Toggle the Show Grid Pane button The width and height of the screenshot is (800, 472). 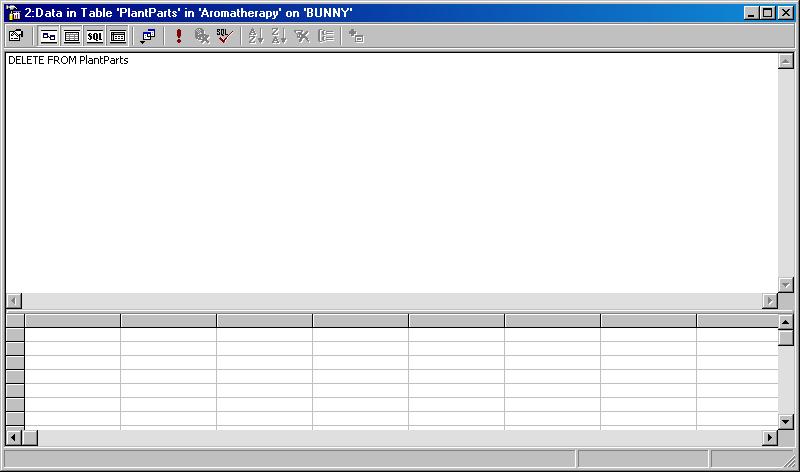click(x=72, y=36)
